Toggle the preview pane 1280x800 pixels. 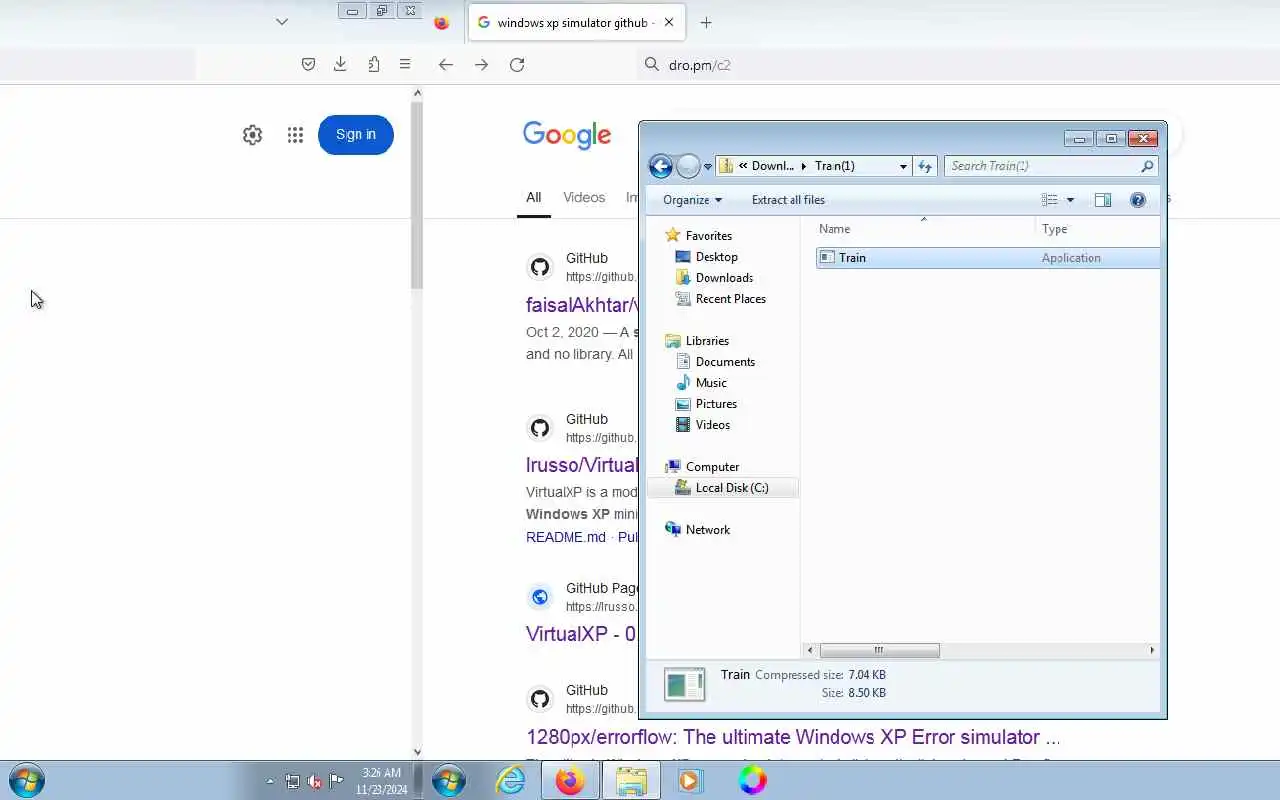[x=1103, y=200]
